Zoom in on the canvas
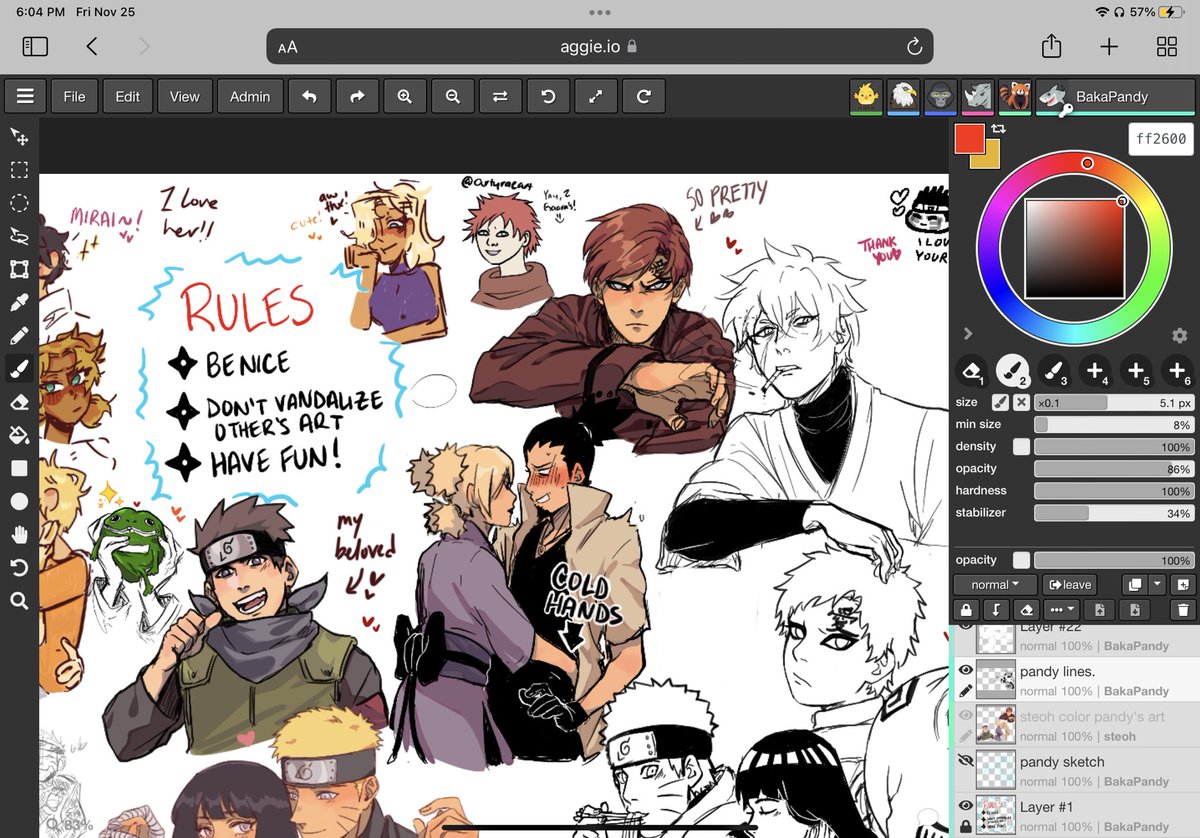 (x=405, y=97)
